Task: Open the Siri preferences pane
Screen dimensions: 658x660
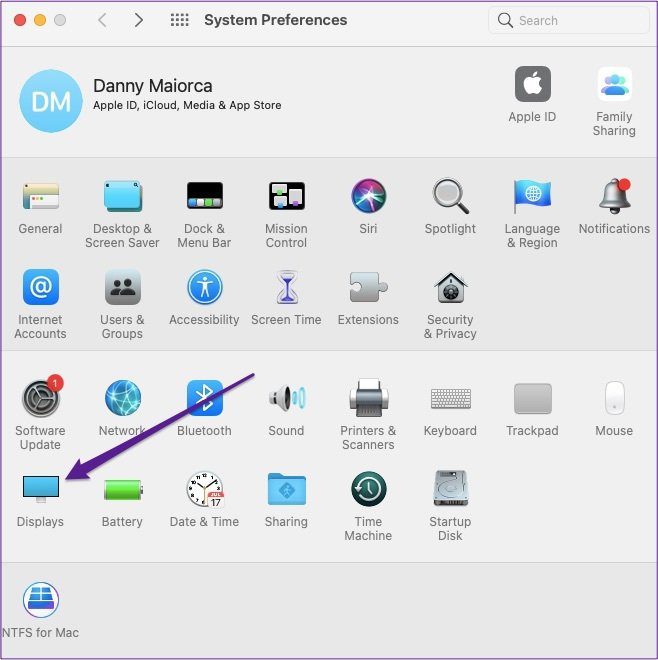Action: pos(368,196)
